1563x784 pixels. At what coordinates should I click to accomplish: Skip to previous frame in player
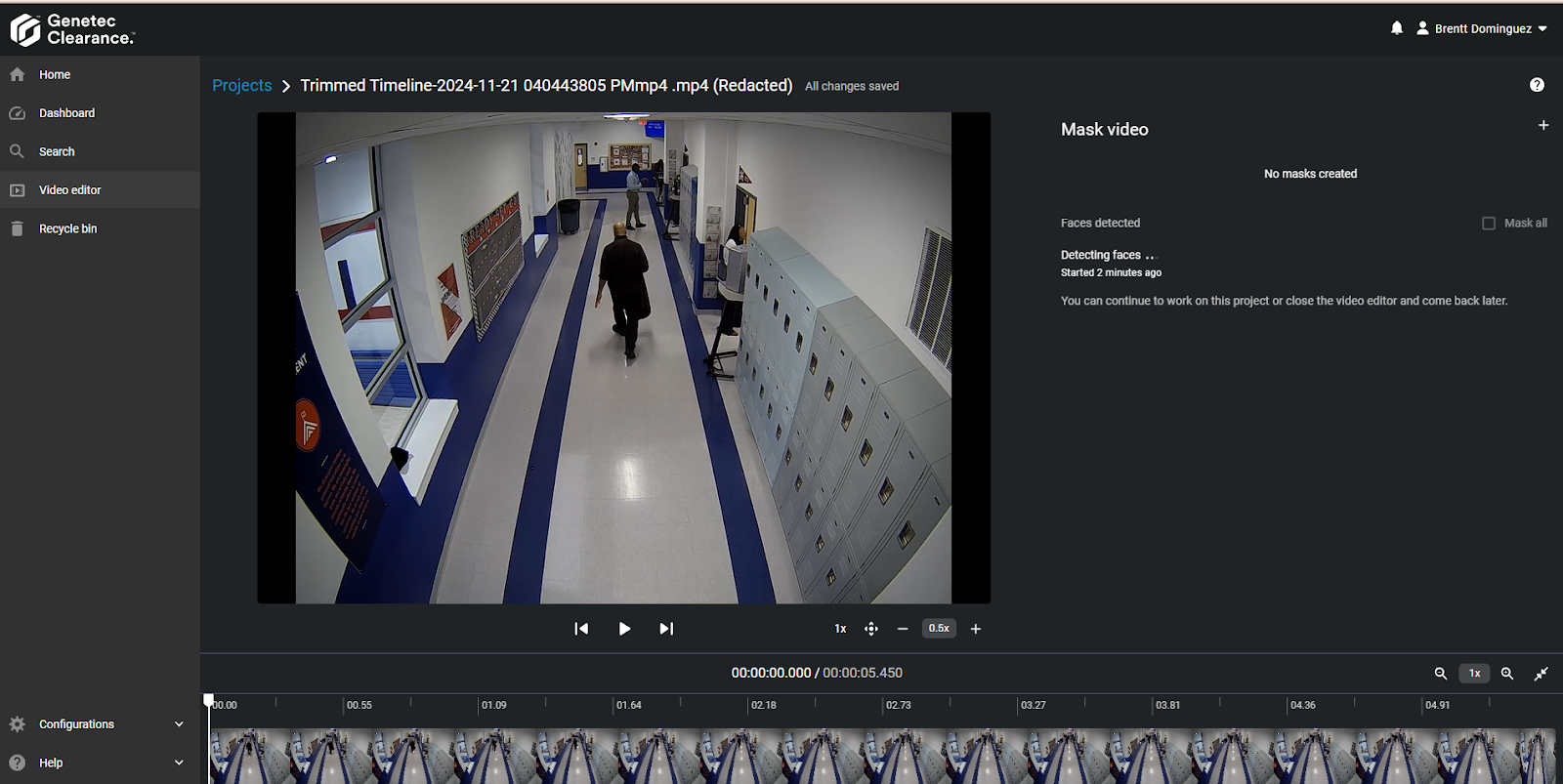[581, 629]
